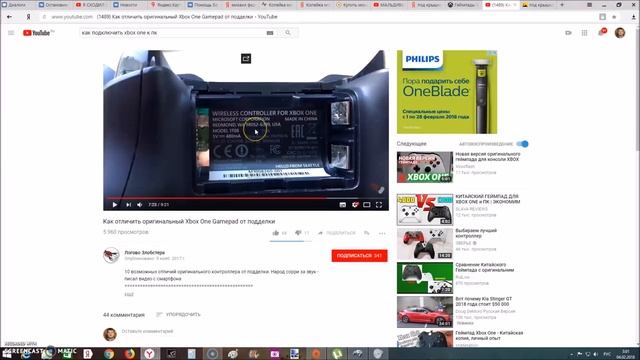The image size is (640, 360).
Task: Open the Kia Stinger GT video thumbnail
Action: [425, 312]
